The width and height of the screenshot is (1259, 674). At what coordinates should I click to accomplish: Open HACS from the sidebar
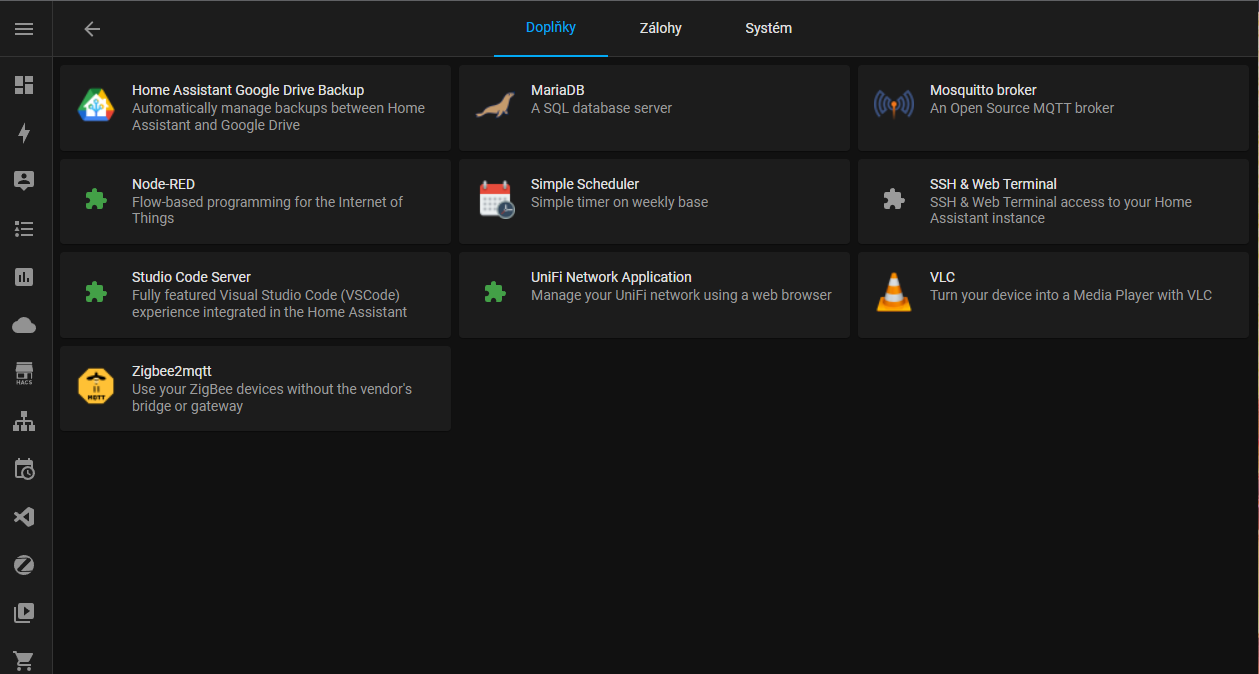[24, 372]
